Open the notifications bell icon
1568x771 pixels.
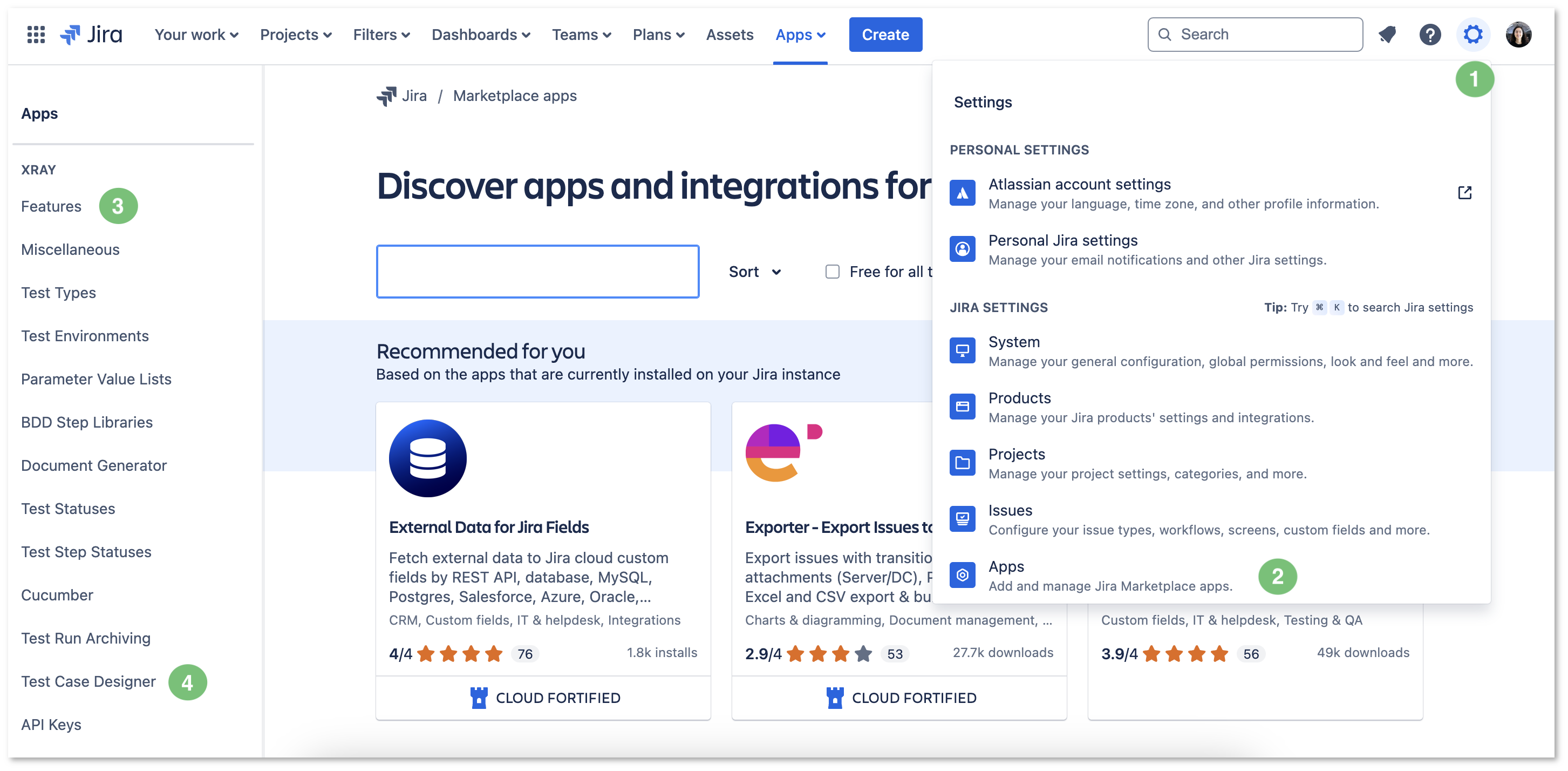click(1387, 35)
